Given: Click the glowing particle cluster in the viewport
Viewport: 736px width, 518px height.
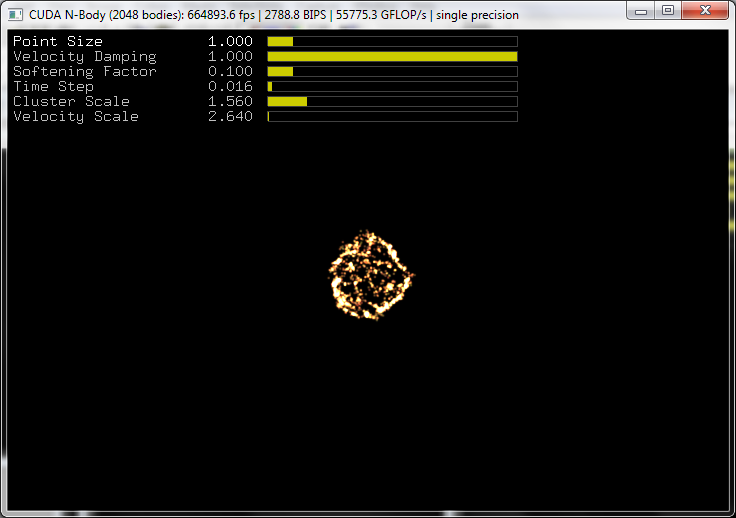Looking at the screenshot, I should (371, 275).
